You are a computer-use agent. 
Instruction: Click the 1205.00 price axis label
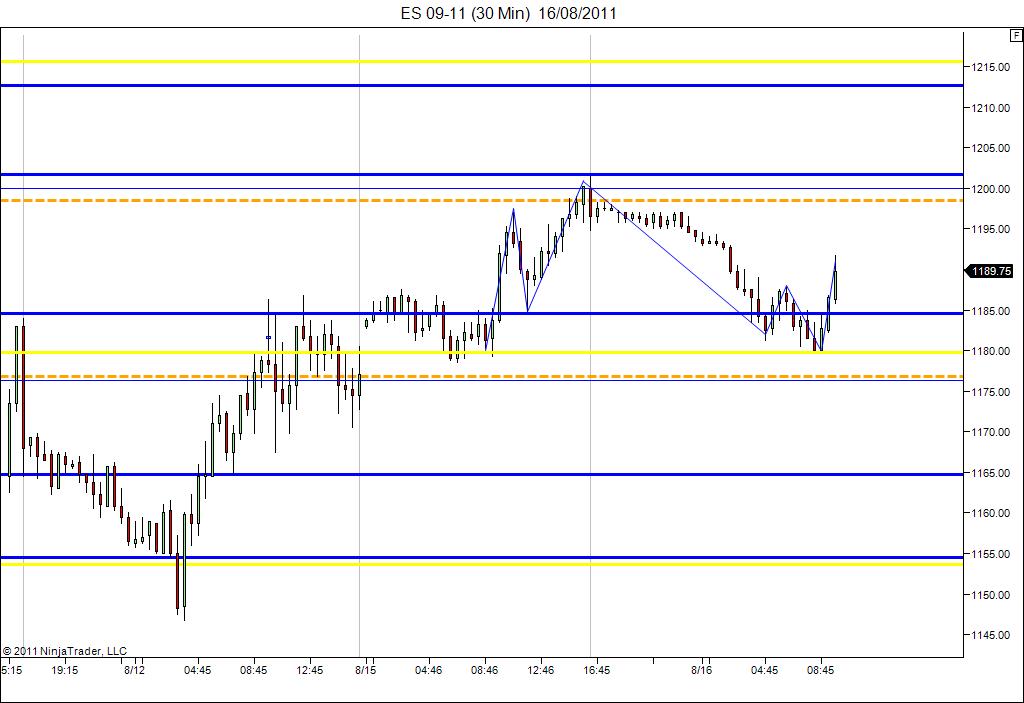pyautogui.click(x=990, y=148)
